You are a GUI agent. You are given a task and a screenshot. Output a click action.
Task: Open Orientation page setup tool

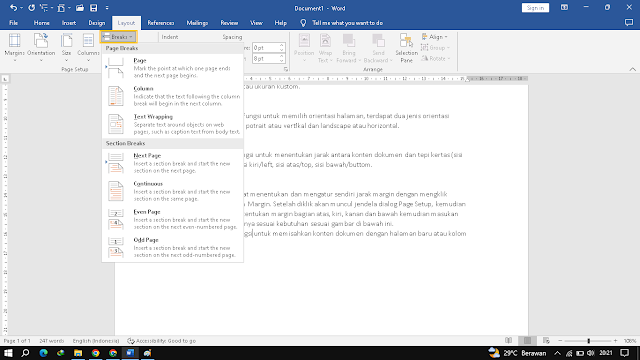41,47
